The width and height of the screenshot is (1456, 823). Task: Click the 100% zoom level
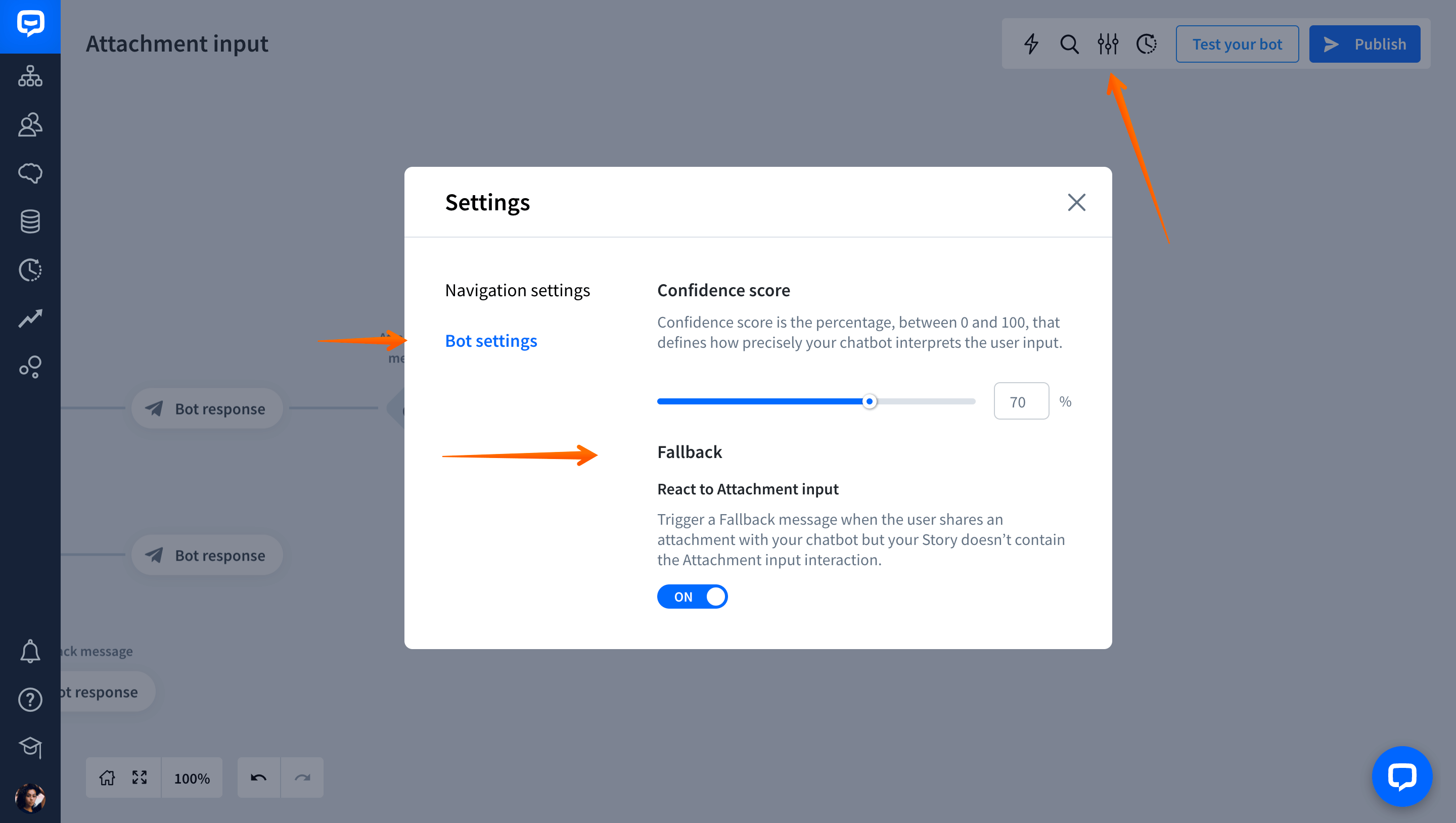click(192, 779)
